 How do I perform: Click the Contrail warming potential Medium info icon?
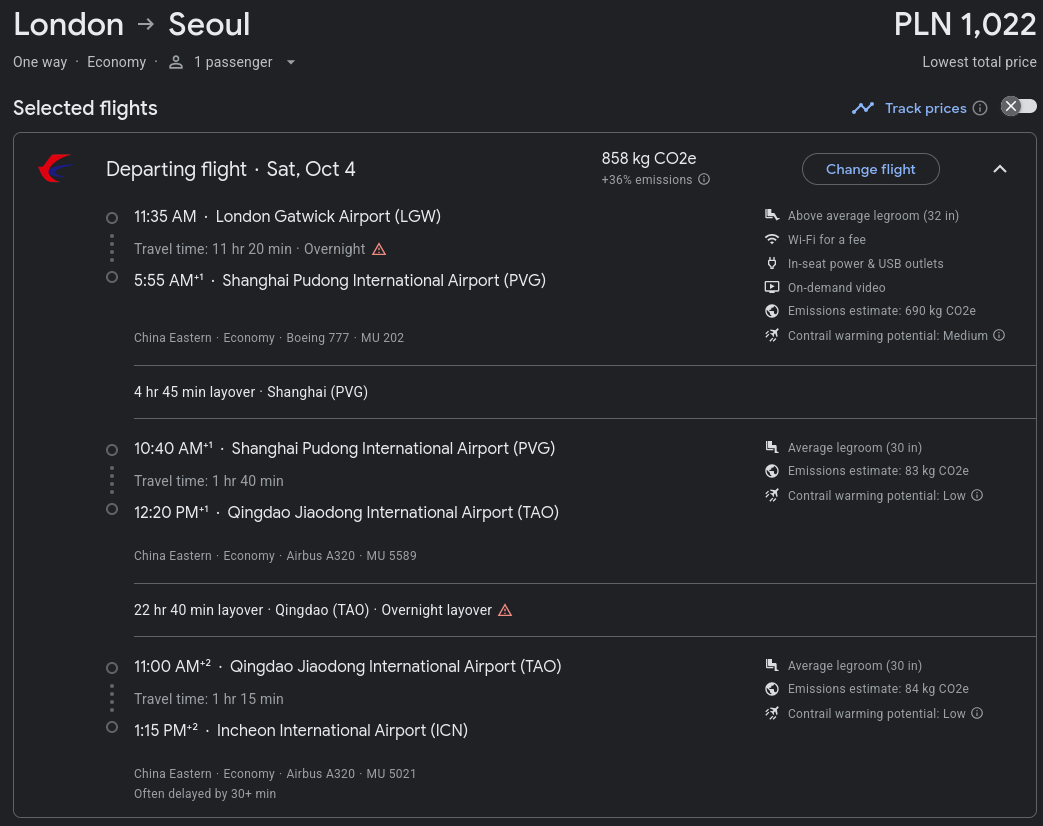coord(998,335)
